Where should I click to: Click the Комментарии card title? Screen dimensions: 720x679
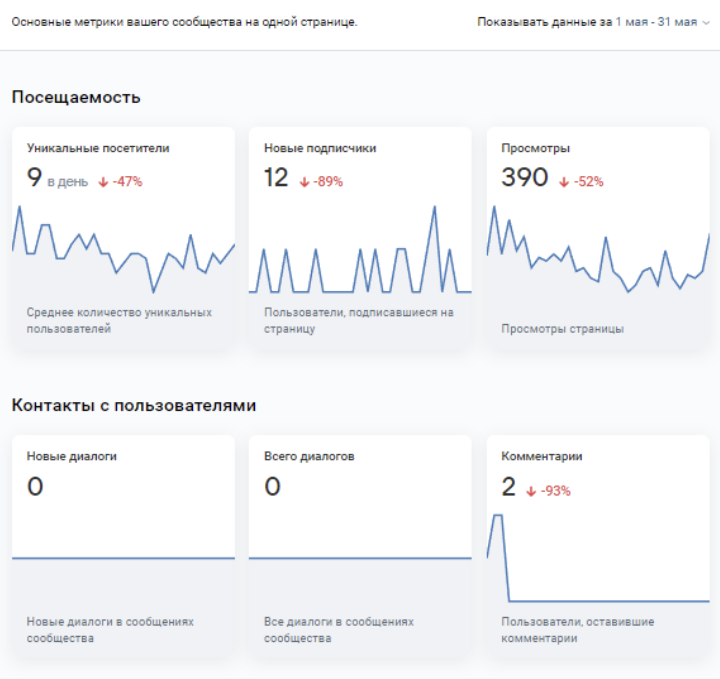pyautogui.click(x=541, y=456)
